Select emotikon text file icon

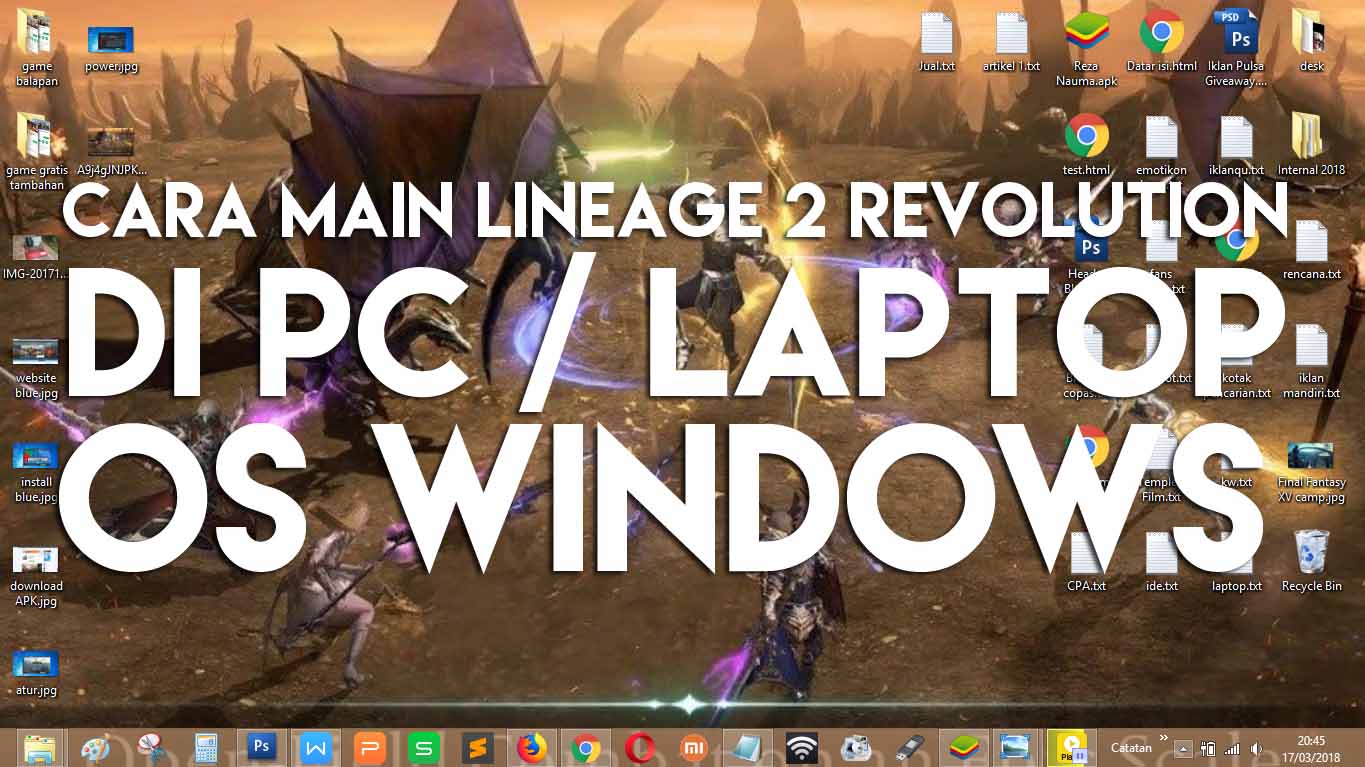pos(1161,146)
